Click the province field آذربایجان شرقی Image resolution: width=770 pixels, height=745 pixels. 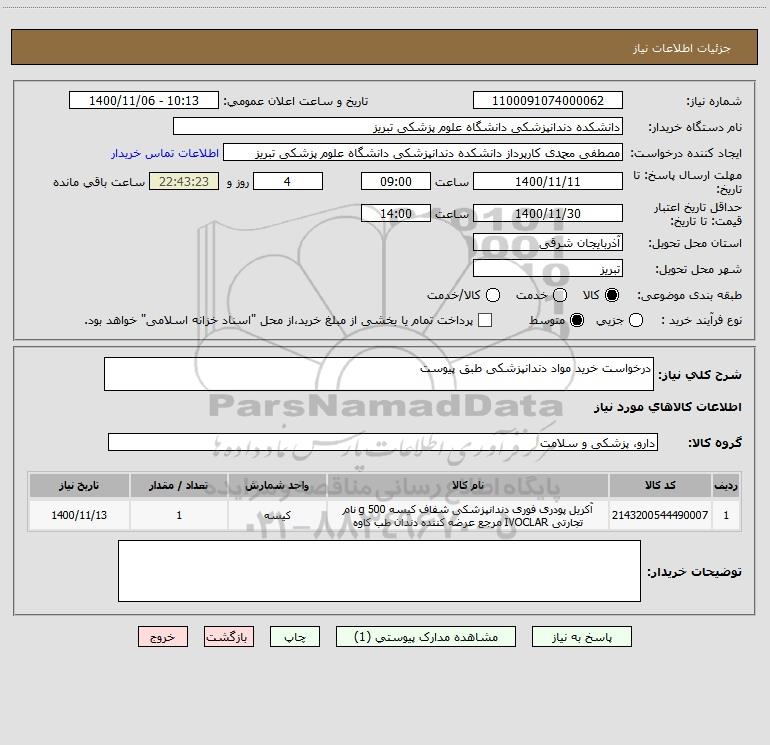click(548, 242)
